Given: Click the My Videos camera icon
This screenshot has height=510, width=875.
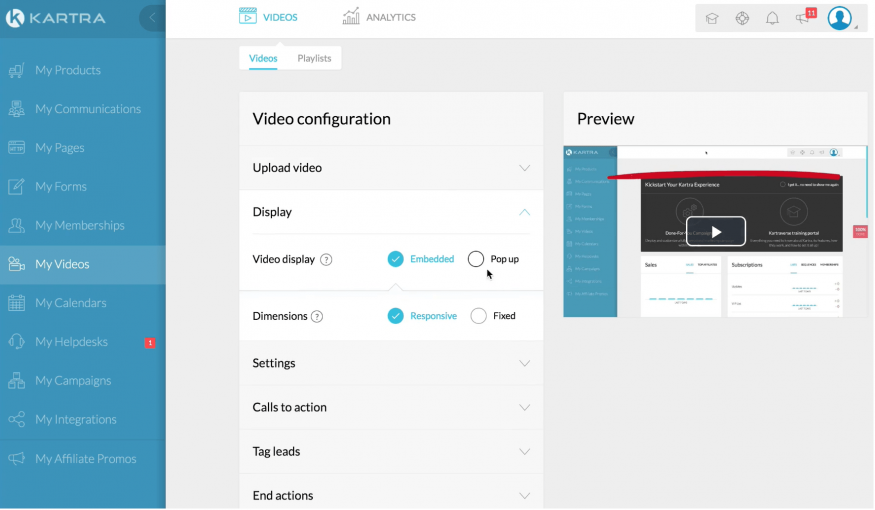Looking at the screenshot, I should pyautogui.click(x=16, y=264).
